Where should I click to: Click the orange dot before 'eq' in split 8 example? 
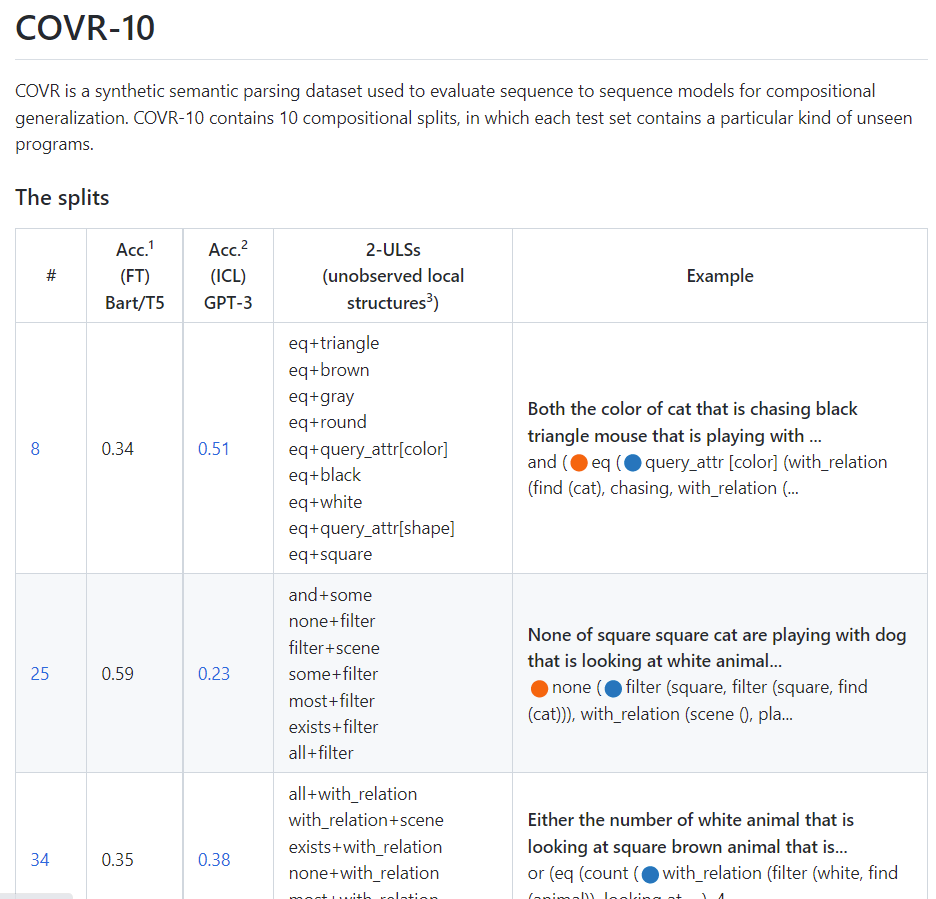(x=578, y=463)
